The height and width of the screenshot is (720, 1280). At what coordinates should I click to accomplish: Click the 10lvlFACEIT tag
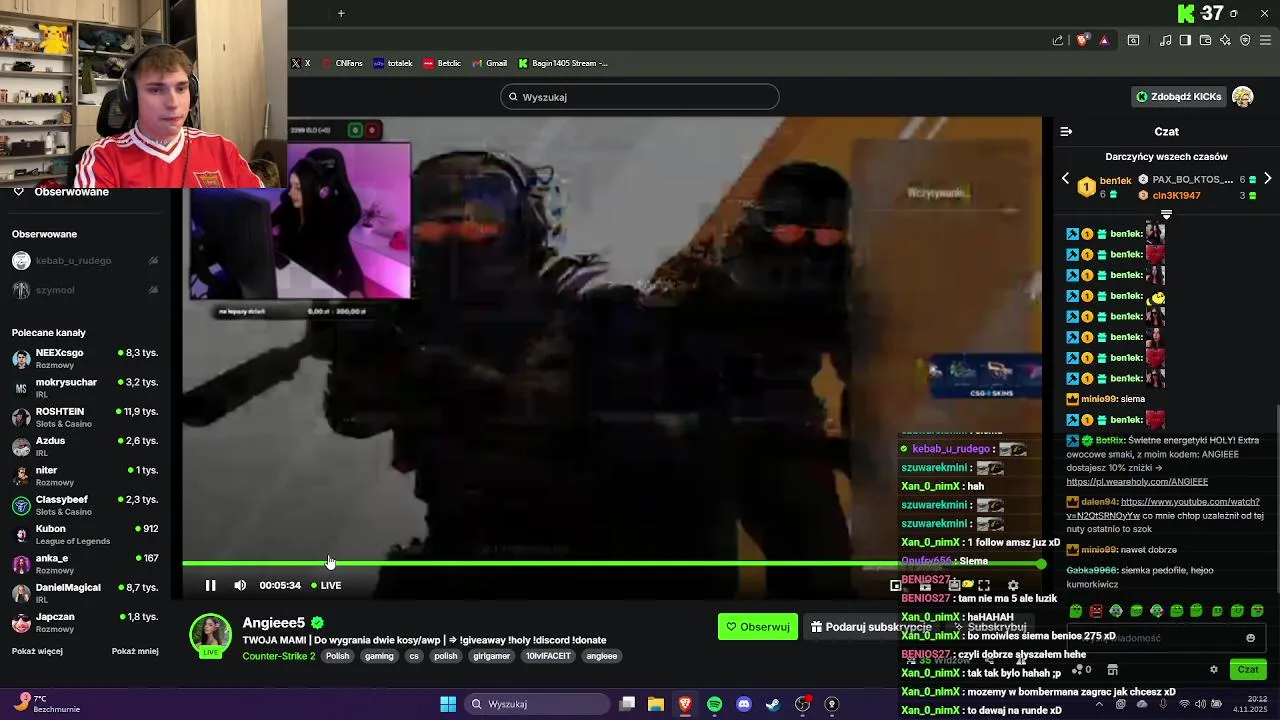pyautogui.click(x=548, y=656)
